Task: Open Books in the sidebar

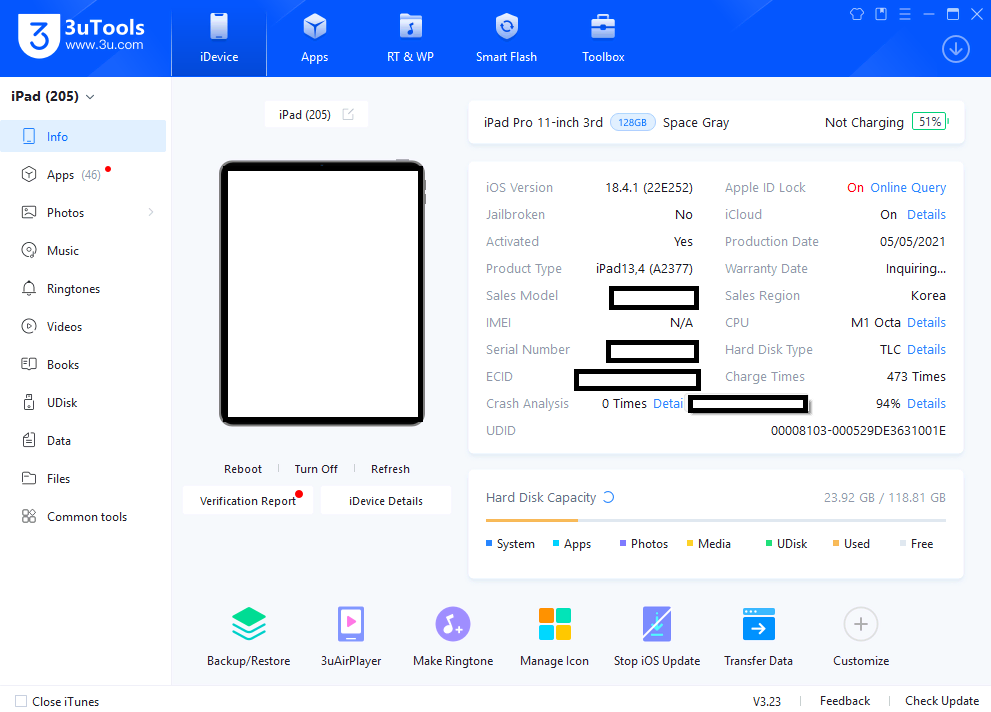Action: click(x=83, y=364)
